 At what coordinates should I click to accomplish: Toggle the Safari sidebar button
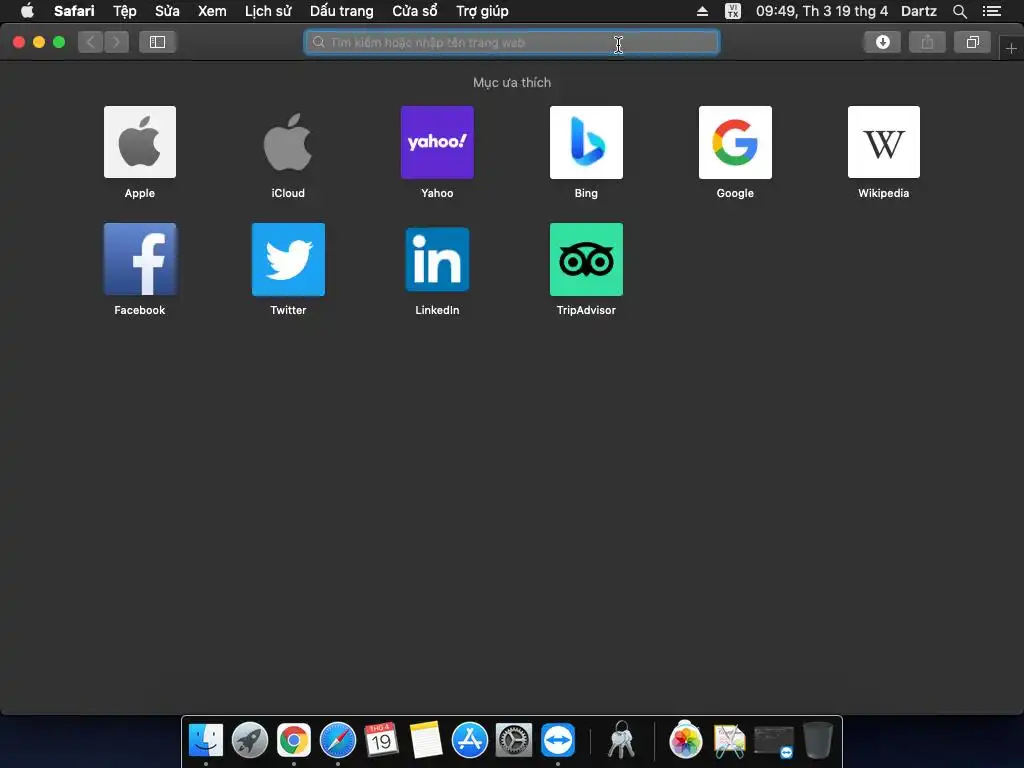pos(157,42)
